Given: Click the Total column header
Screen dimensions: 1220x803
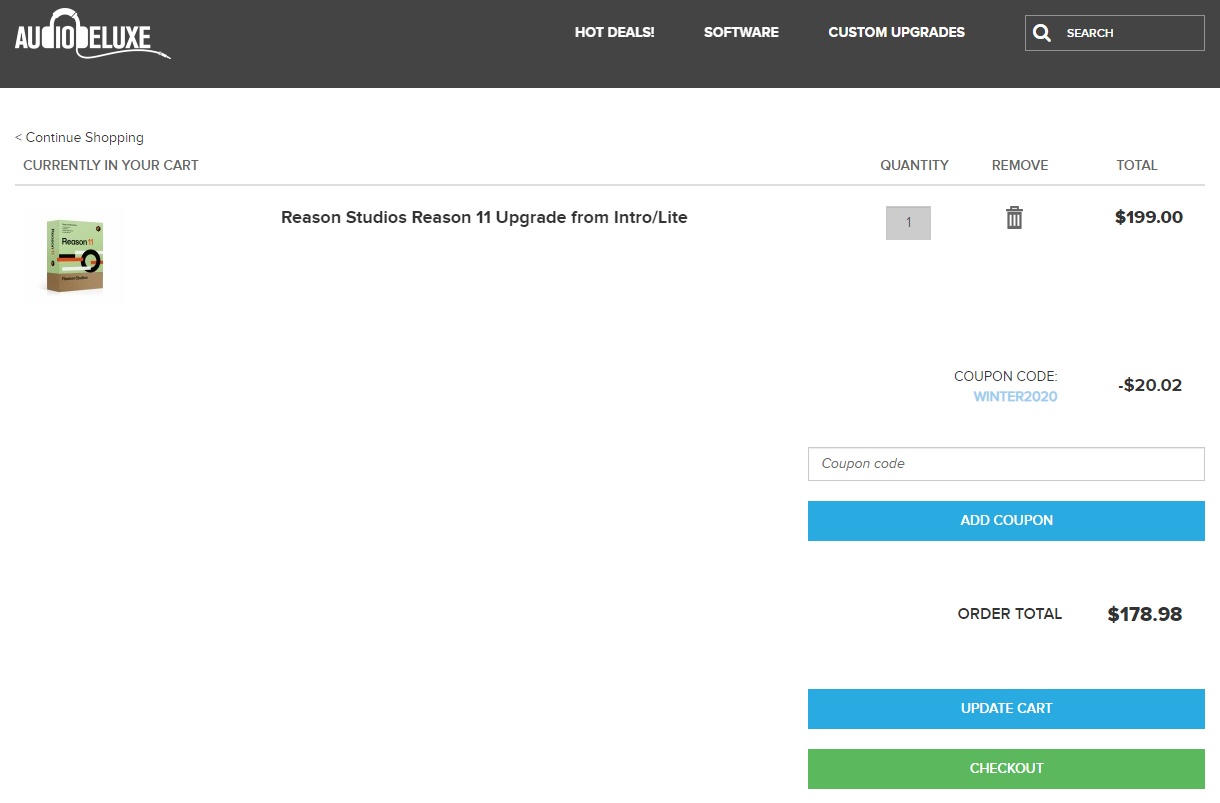Looking at the screenshot, I should (1137, 165).
